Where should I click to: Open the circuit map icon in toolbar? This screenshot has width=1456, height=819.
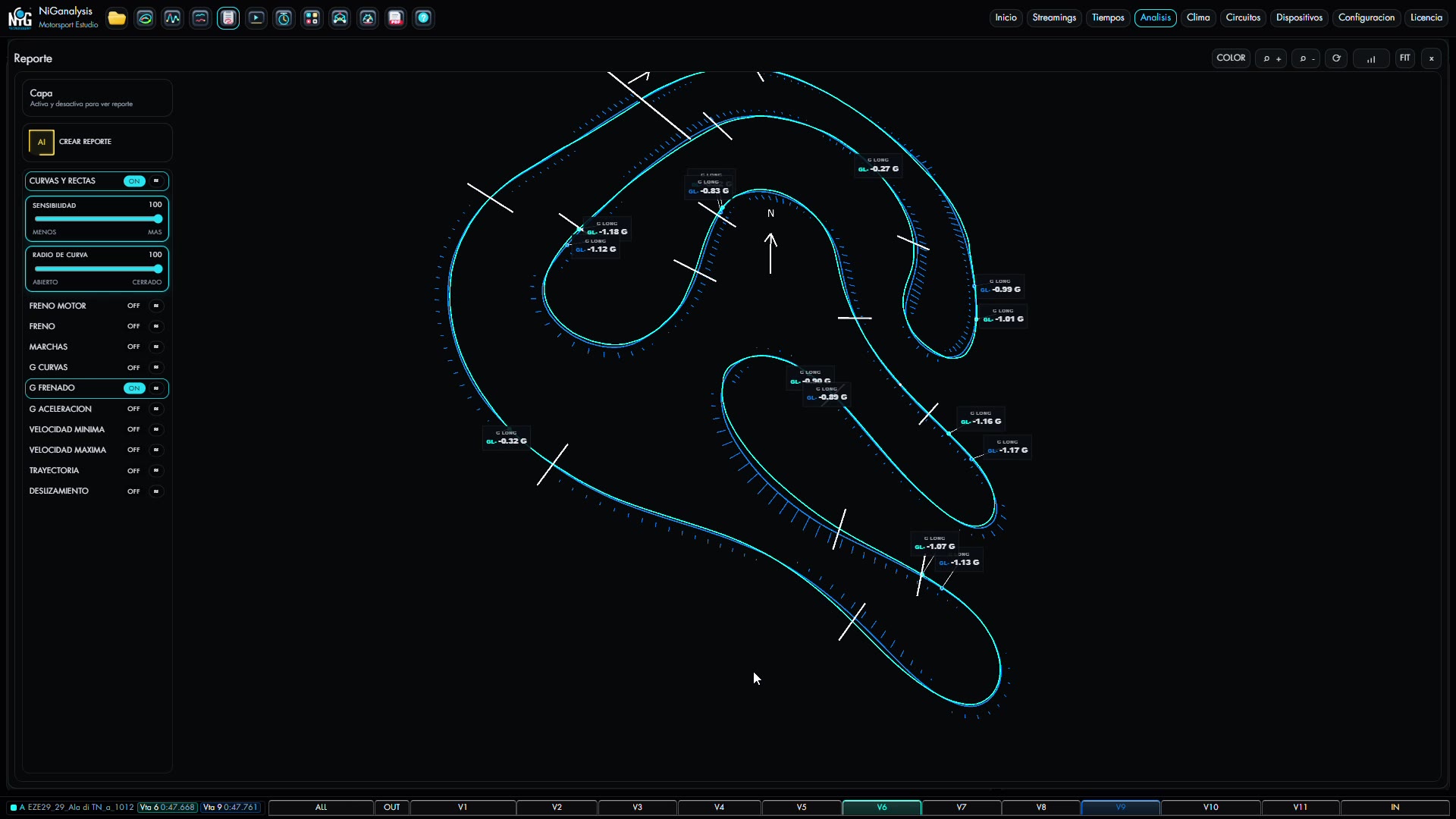tap(145, 18)
